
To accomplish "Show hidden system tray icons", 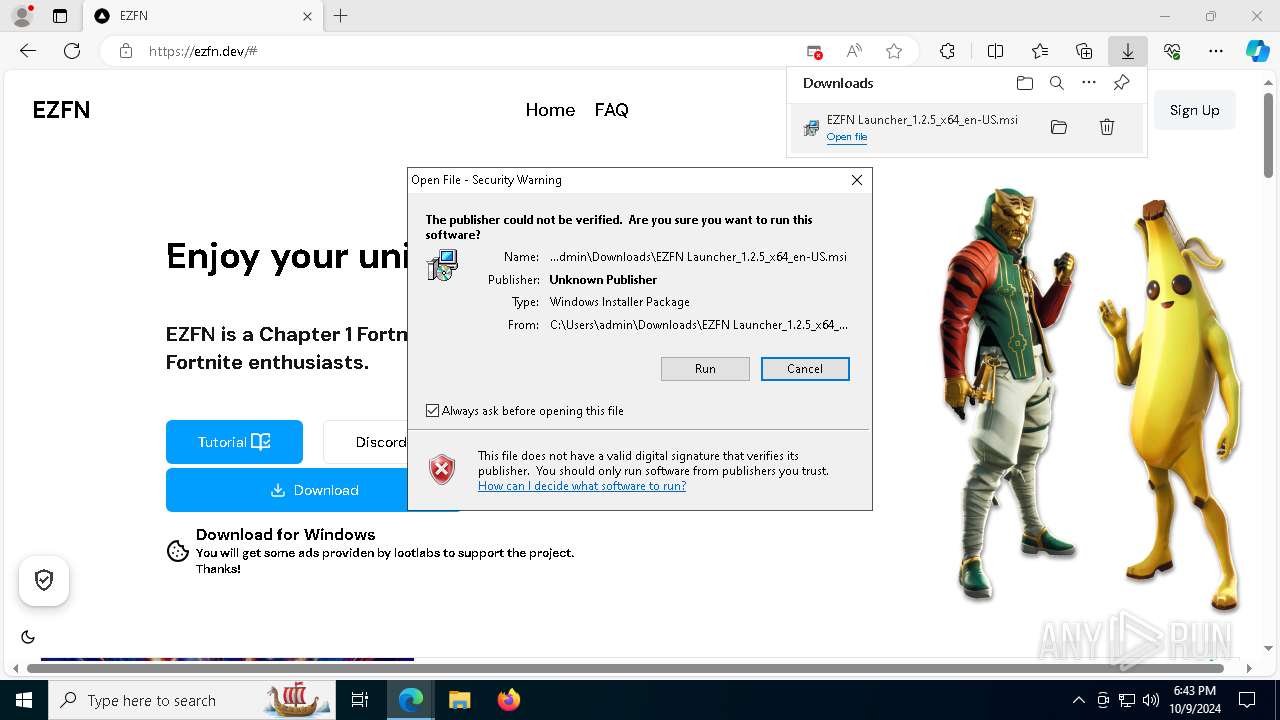I will click(x=1078, y=700).
